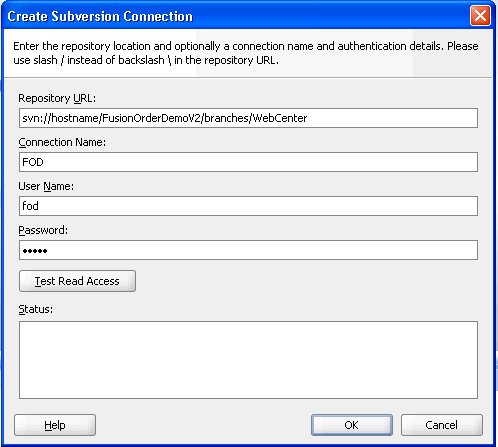
Task: Close the Create Subversion Connection dialog
Action: point(480,15)
